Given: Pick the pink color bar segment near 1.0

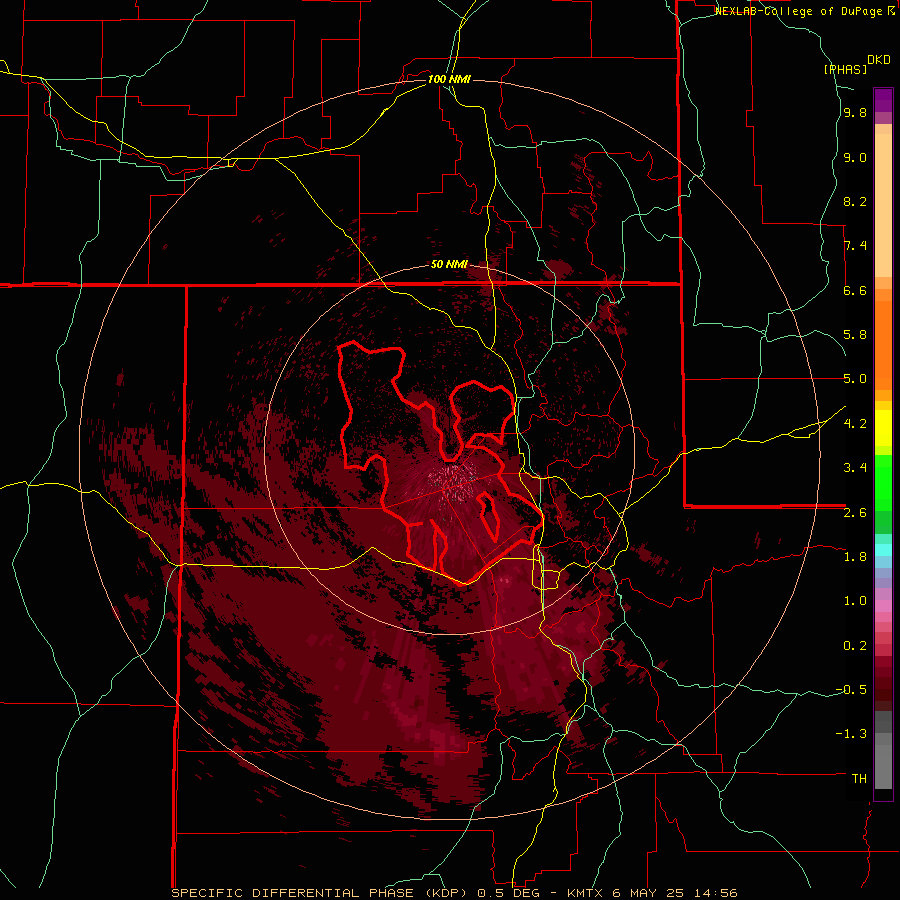Looking at the screenshot, I should [883, 606].
